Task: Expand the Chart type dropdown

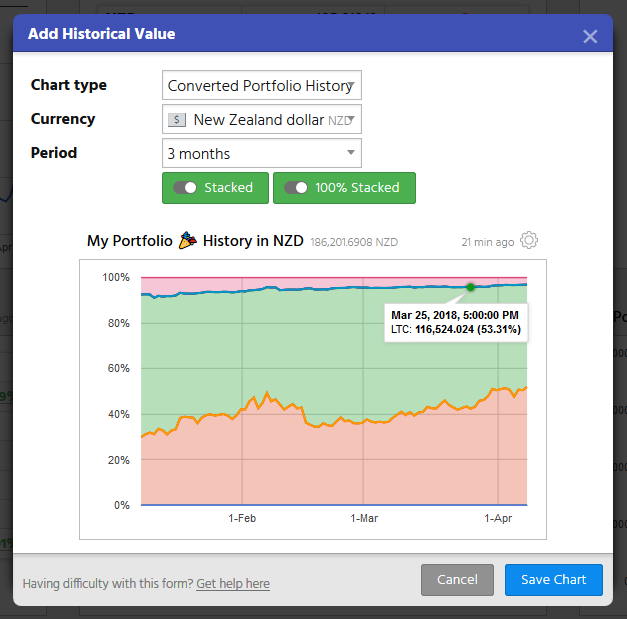Action: coord(261,86)
